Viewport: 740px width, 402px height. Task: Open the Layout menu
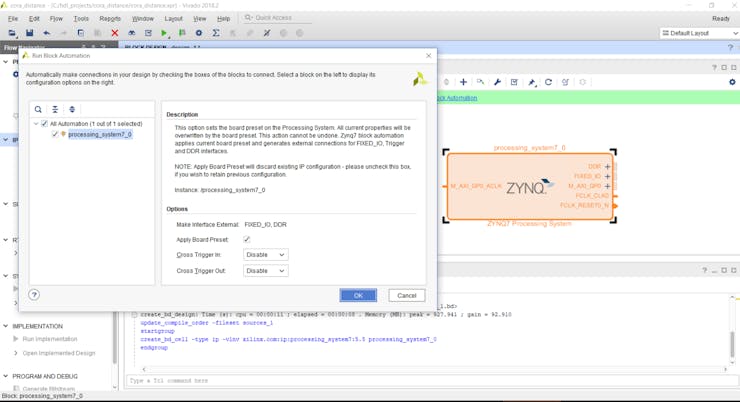click(x=173, y=18)
